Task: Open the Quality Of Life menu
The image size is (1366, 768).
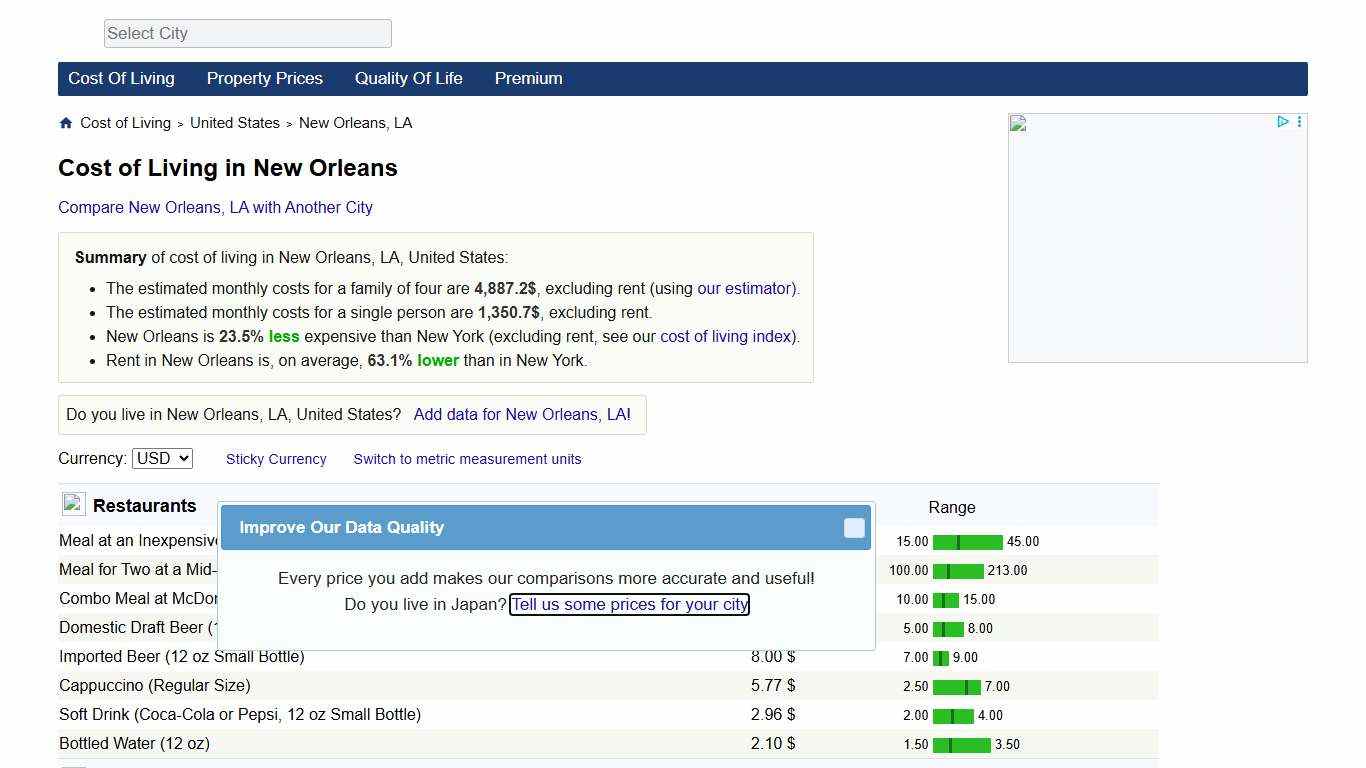Action: point(408,78)
